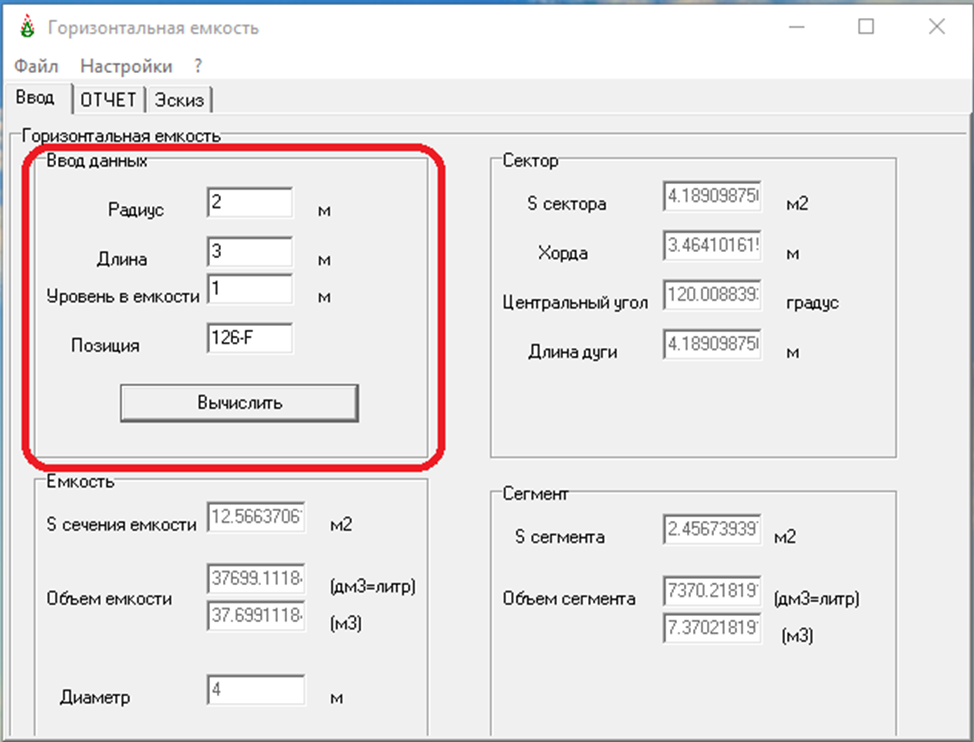Select the Длина дуги result field
974x742 pixels.
point(712,344)
